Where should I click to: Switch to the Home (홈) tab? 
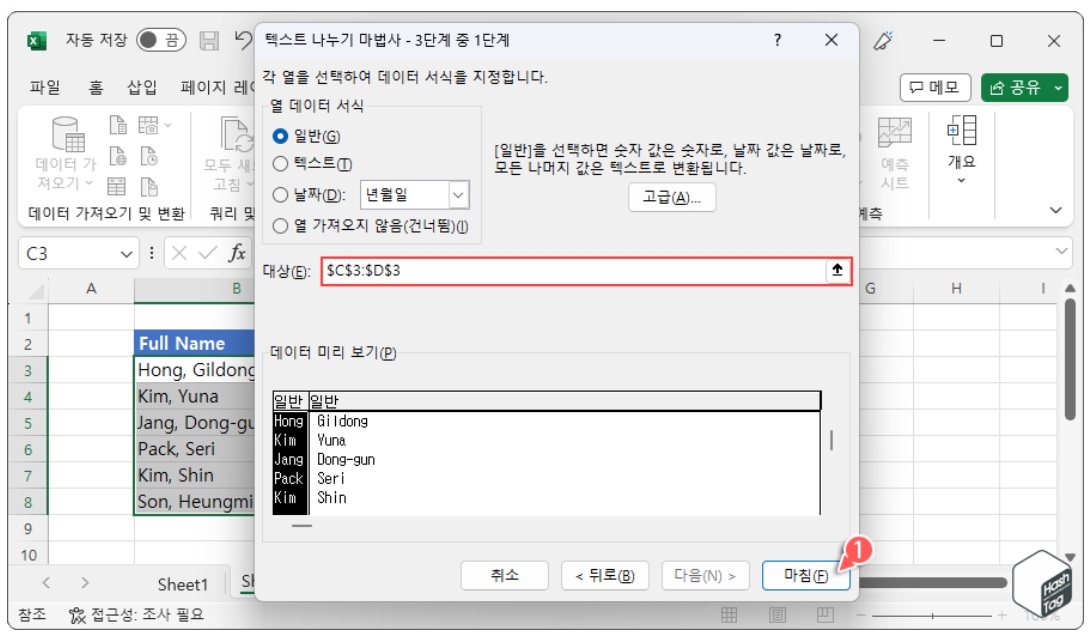pyautogui.click(x=96, y=87)
